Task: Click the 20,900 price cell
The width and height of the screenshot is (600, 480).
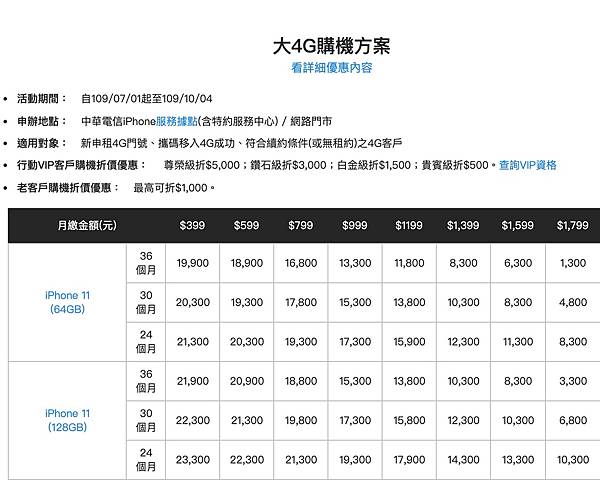Action: (247, 381)
